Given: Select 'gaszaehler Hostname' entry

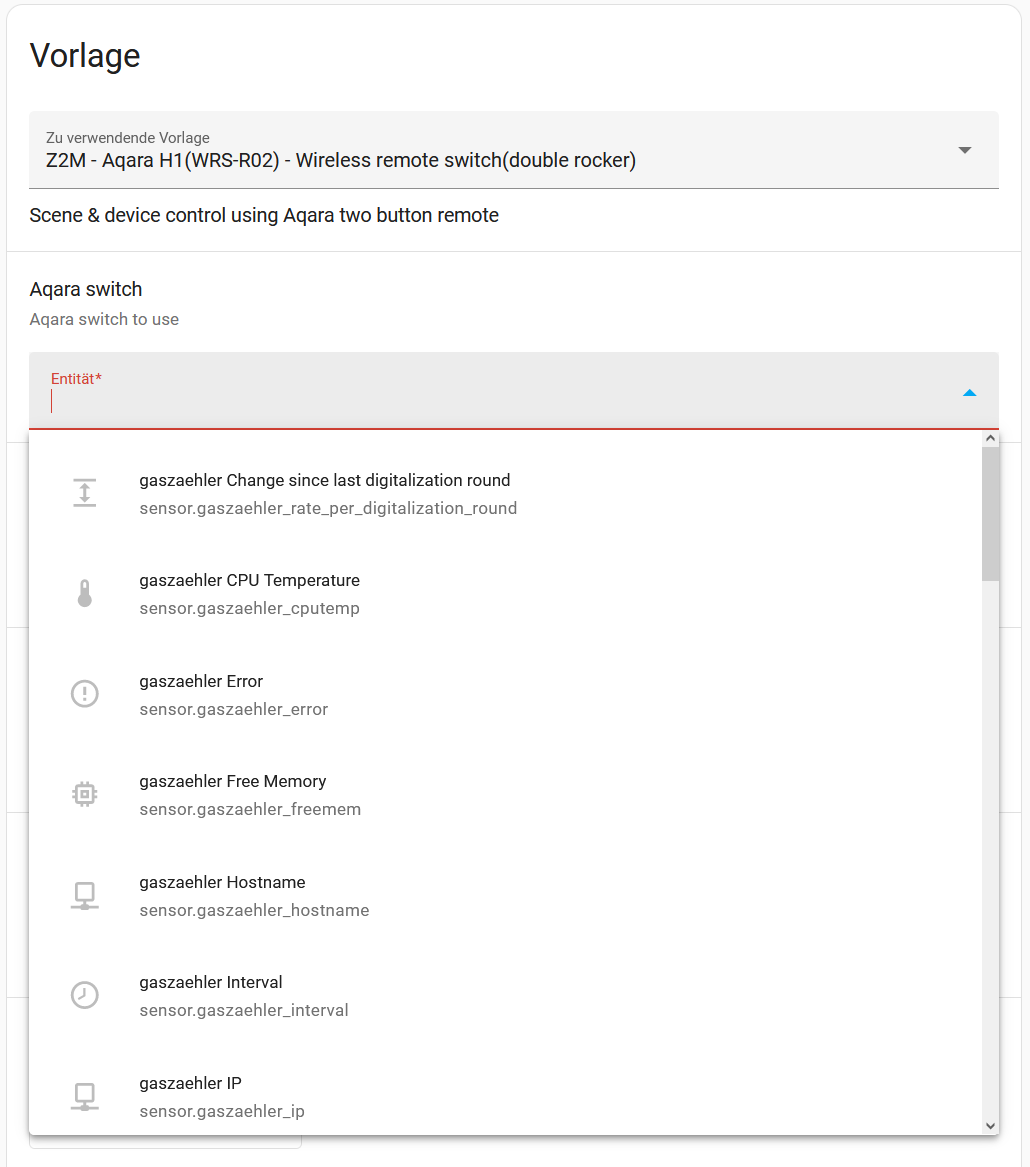Looking at the screenshot, I should (505, 895).
